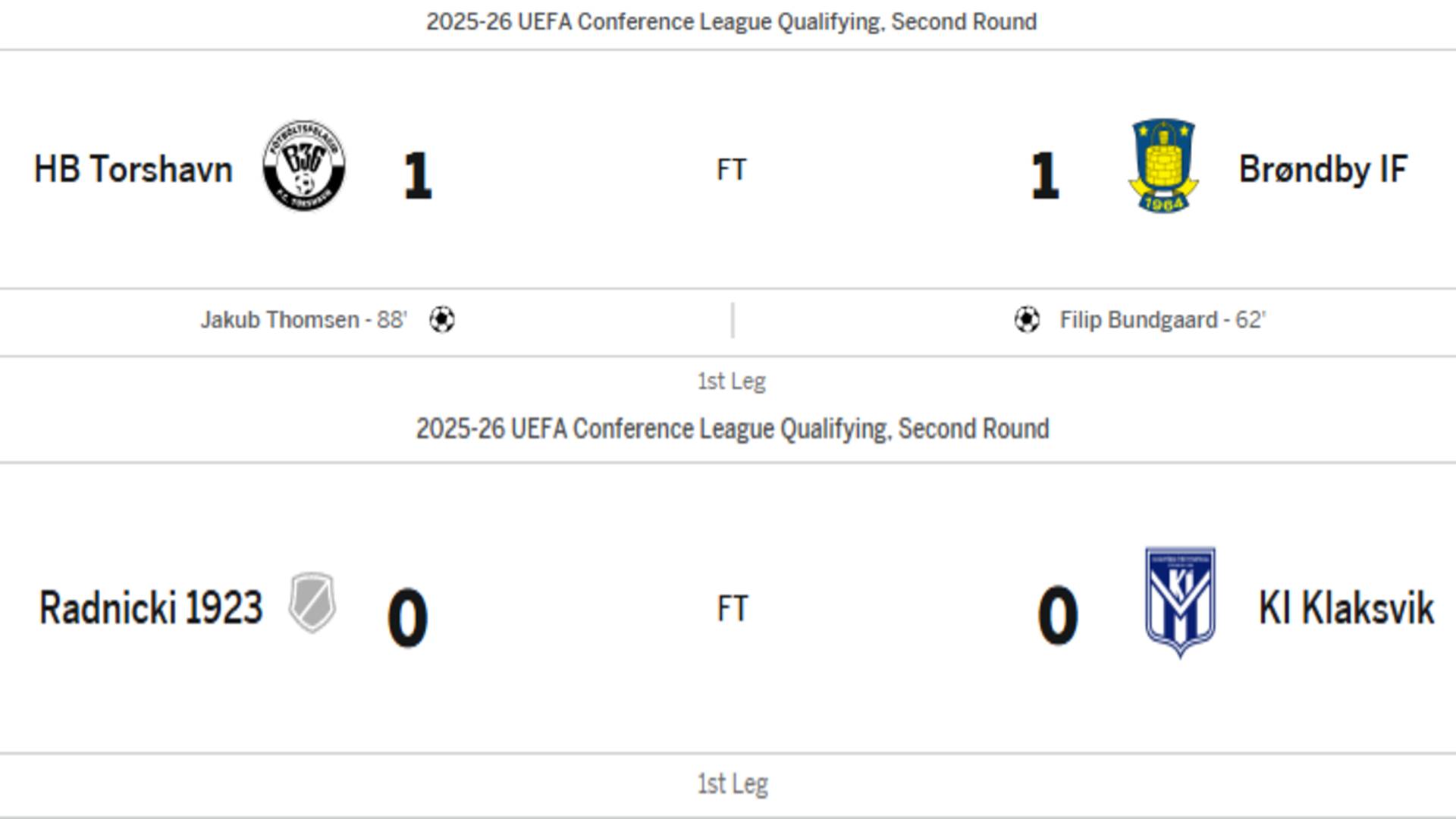Click Brøndby IF's score of 1
1456x819 pixels.
point(1044,176)
